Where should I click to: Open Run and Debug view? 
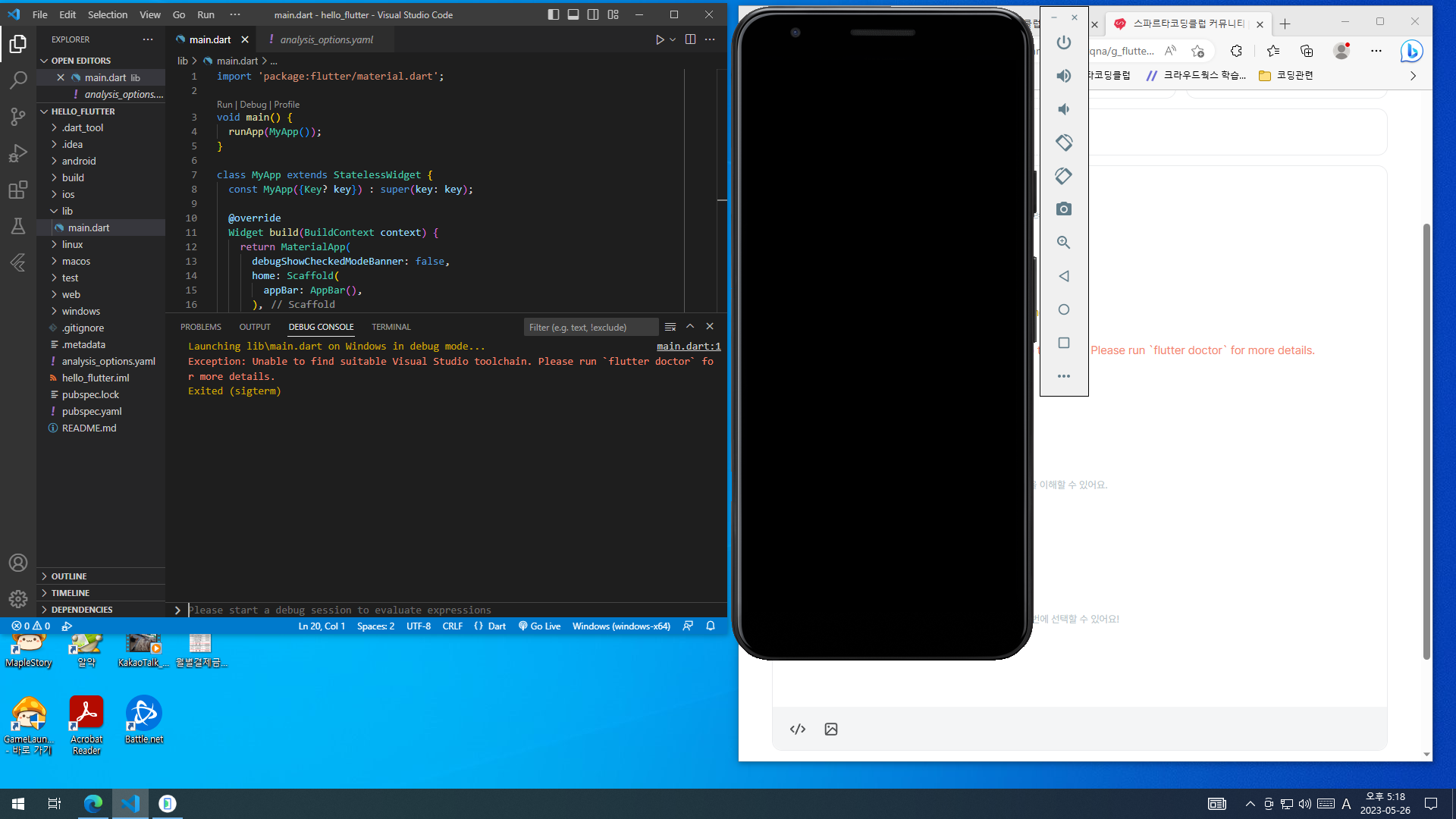[x=18, y=152]
